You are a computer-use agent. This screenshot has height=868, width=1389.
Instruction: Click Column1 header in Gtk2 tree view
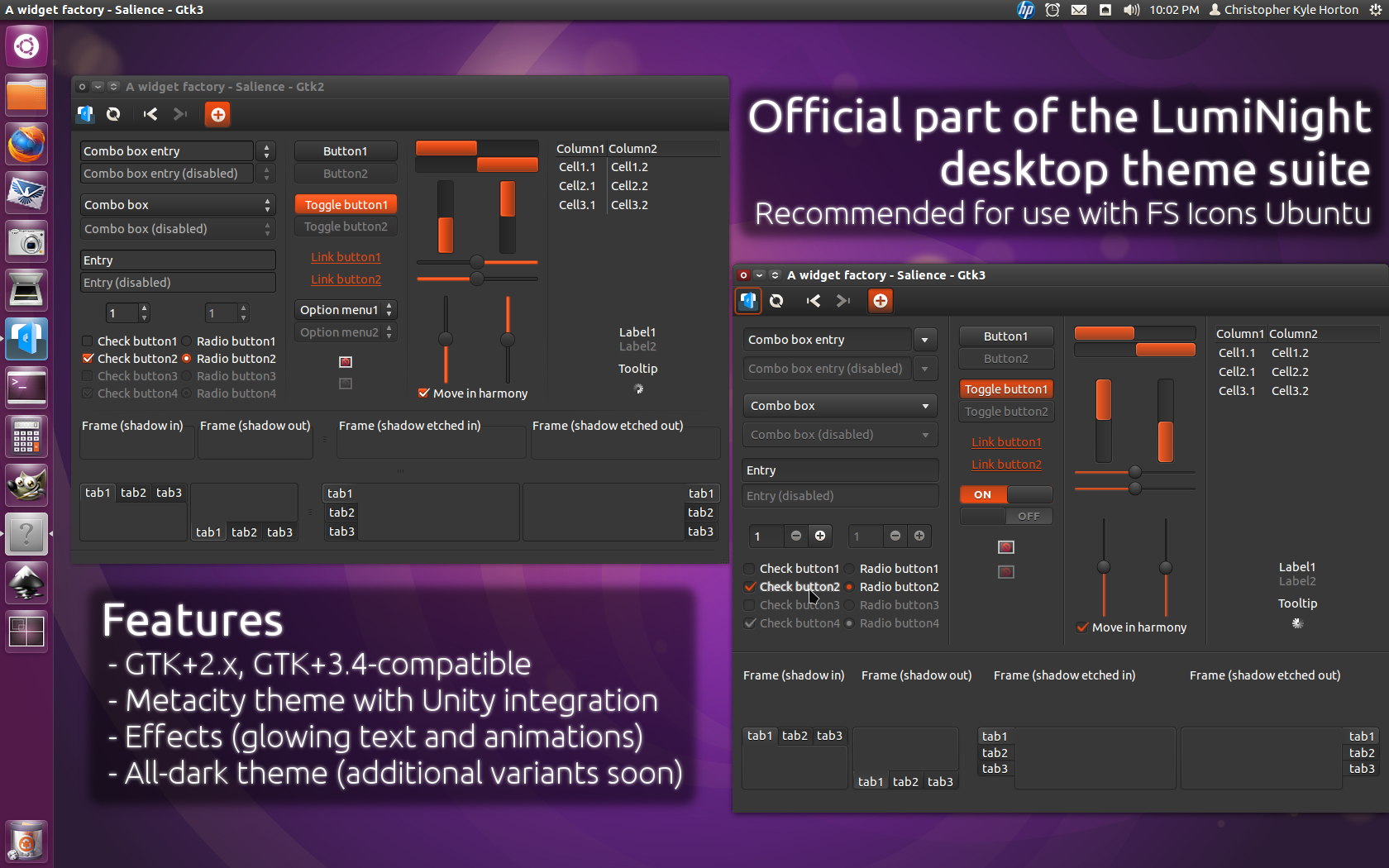[x=580, y=149]
